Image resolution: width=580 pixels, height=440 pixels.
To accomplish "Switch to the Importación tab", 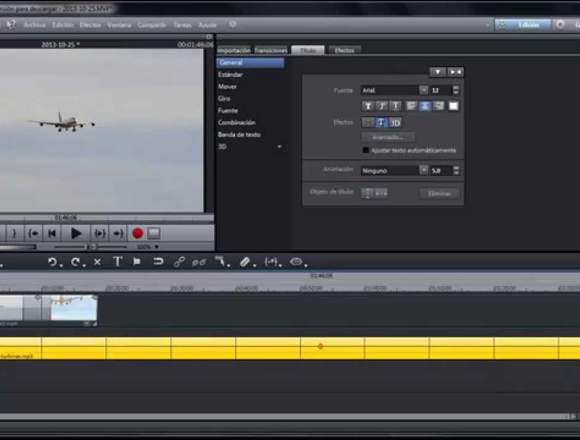I will 234,50.
